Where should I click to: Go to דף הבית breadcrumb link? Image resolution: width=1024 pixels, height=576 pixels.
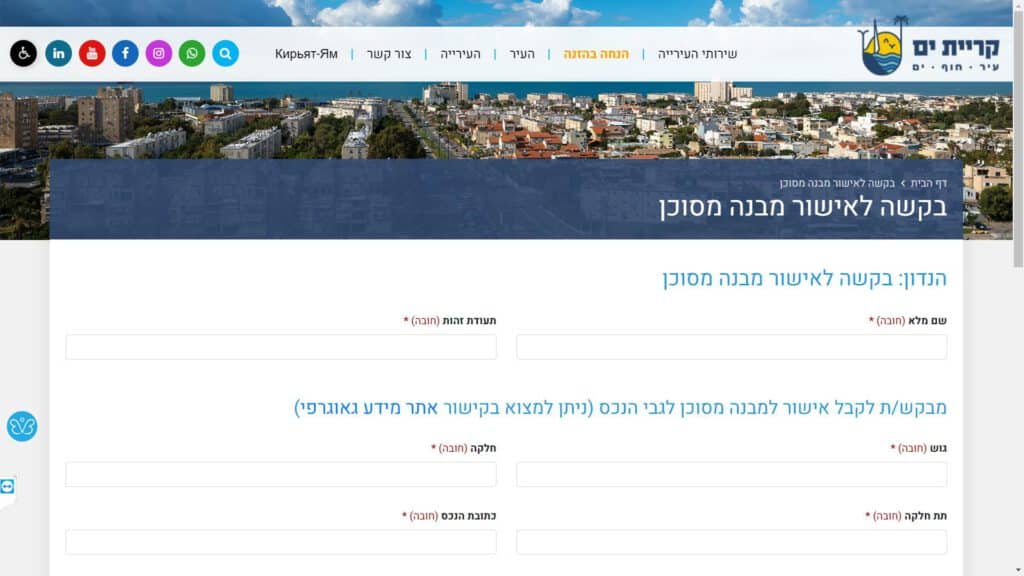(x=928, y=184)
